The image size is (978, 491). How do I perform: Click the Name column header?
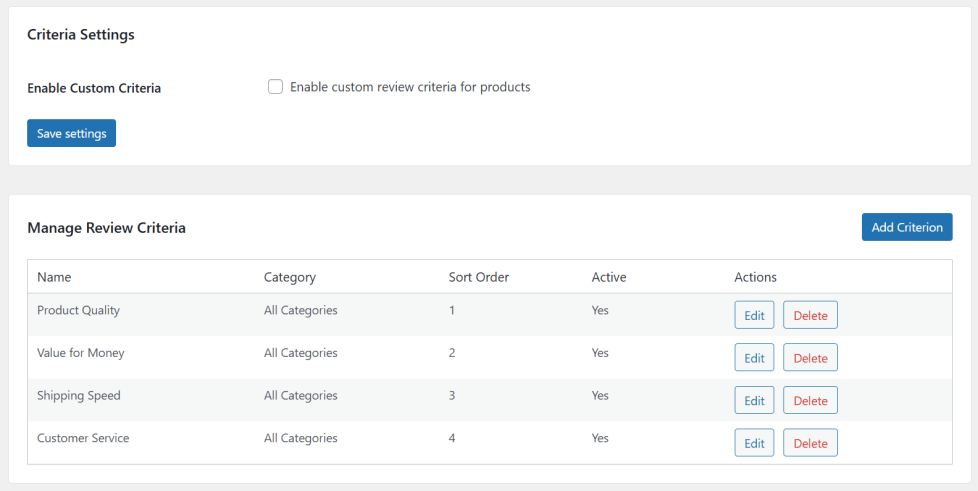54,277
